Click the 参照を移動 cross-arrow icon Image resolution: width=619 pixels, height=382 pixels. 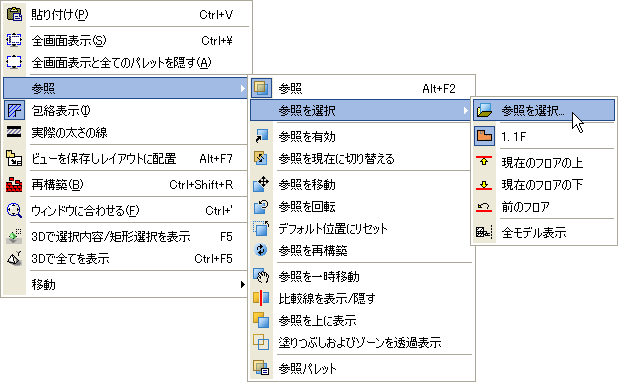[261, 184]
